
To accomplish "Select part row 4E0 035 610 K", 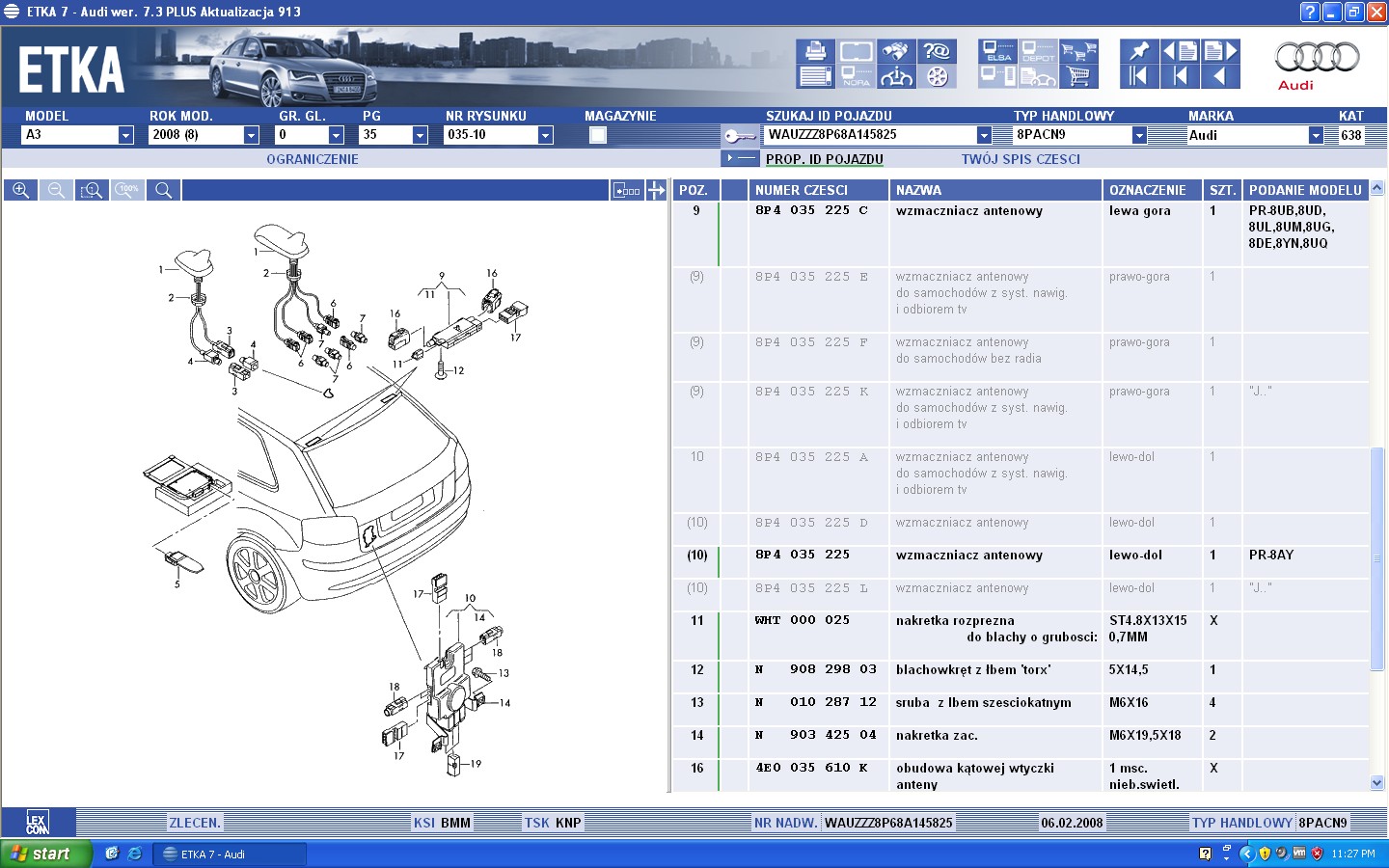I will tap(1021, 776).
